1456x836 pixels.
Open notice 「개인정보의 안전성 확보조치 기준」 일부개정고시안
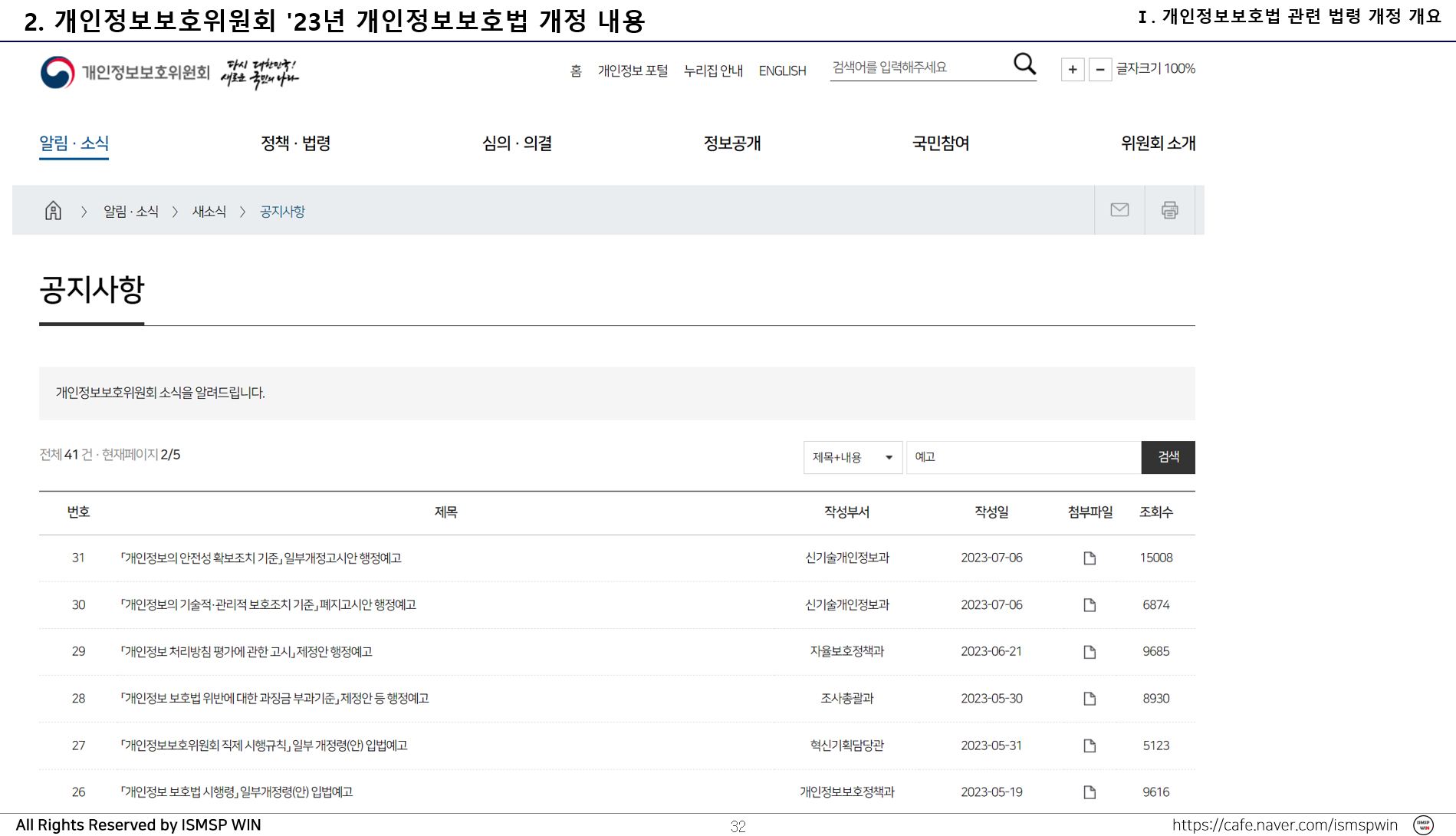[261, 558]
